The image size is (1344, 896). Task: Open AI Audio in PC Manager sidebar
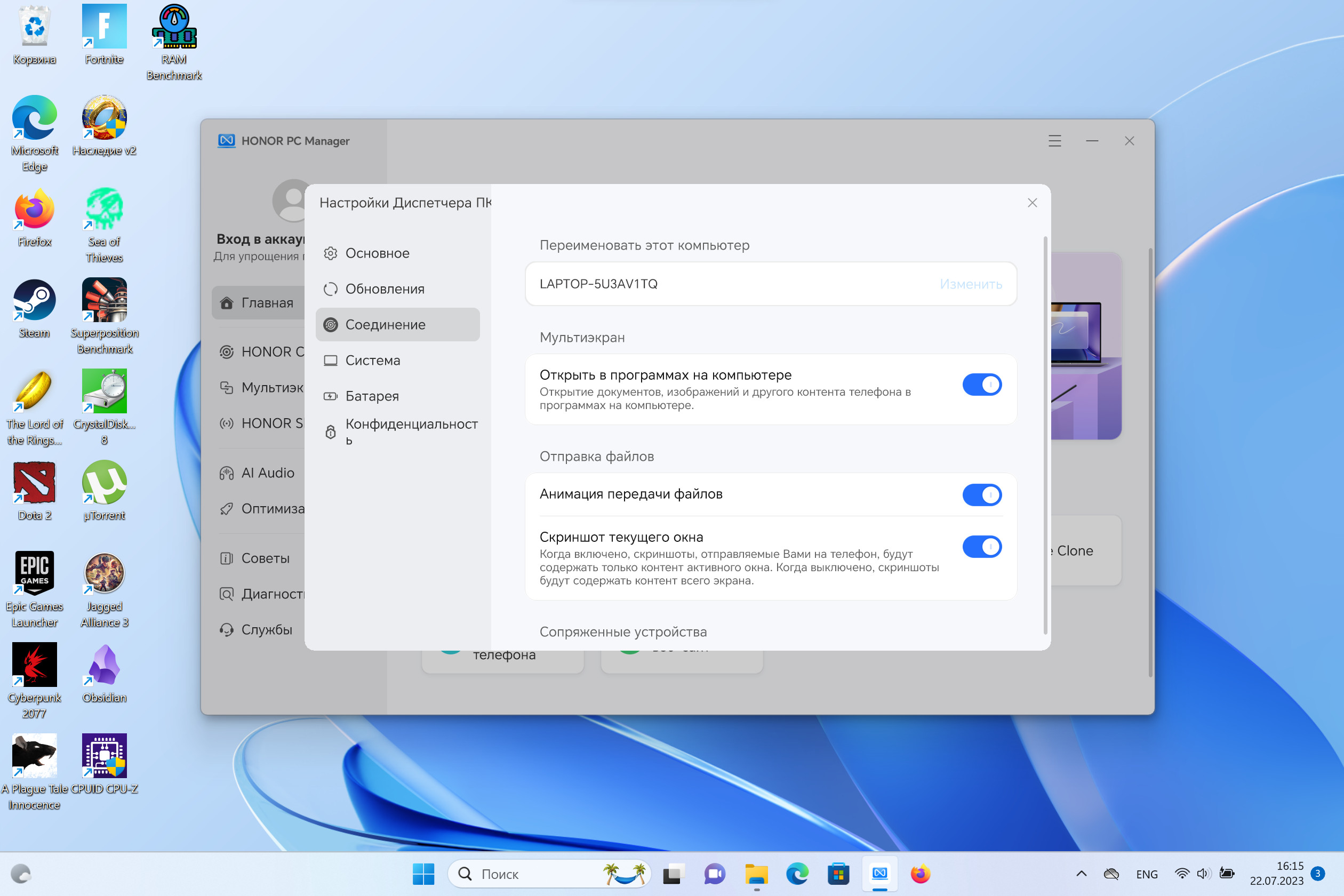258,473
